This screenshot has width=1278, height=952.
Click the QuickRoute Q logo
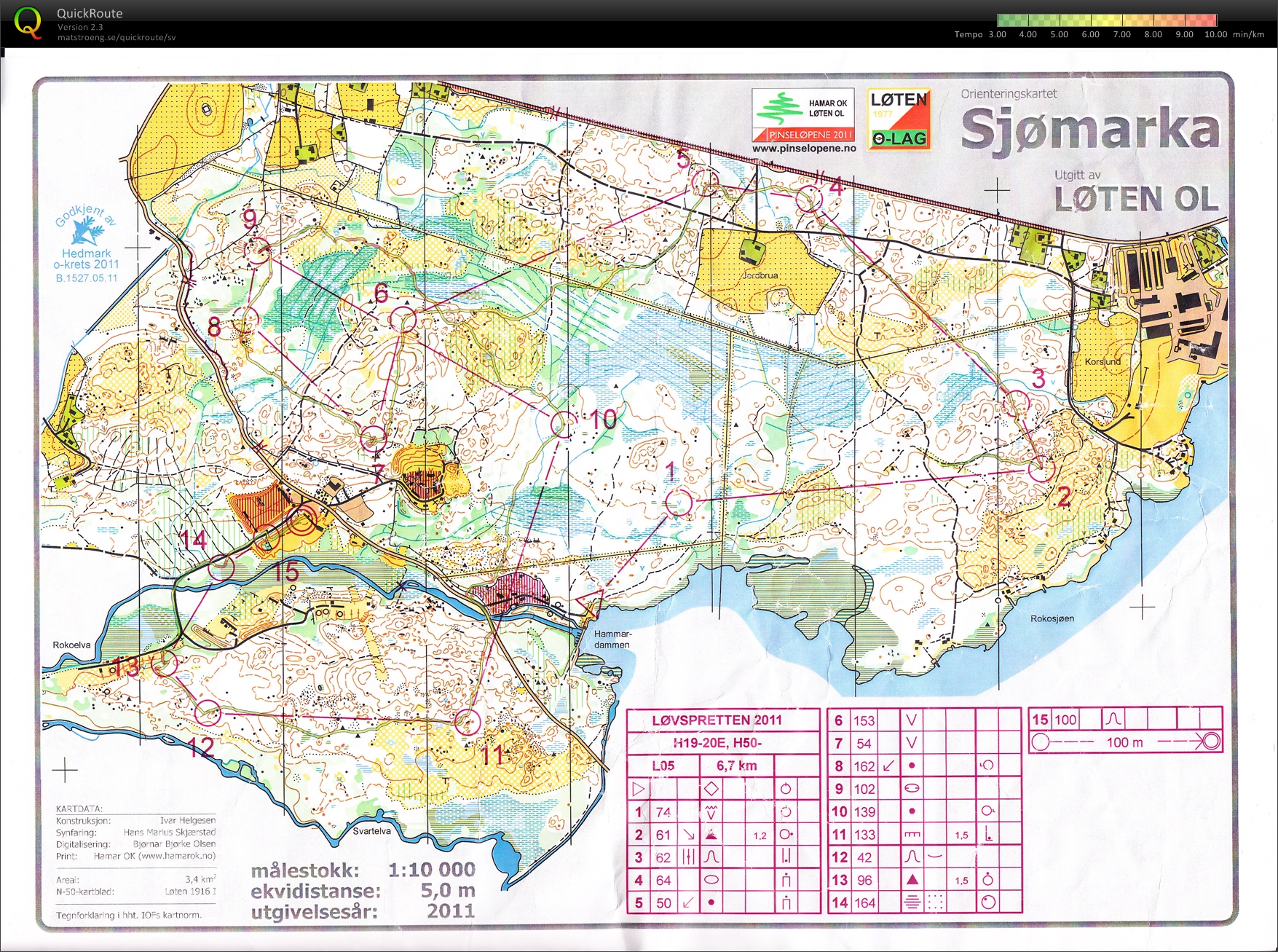28,23
